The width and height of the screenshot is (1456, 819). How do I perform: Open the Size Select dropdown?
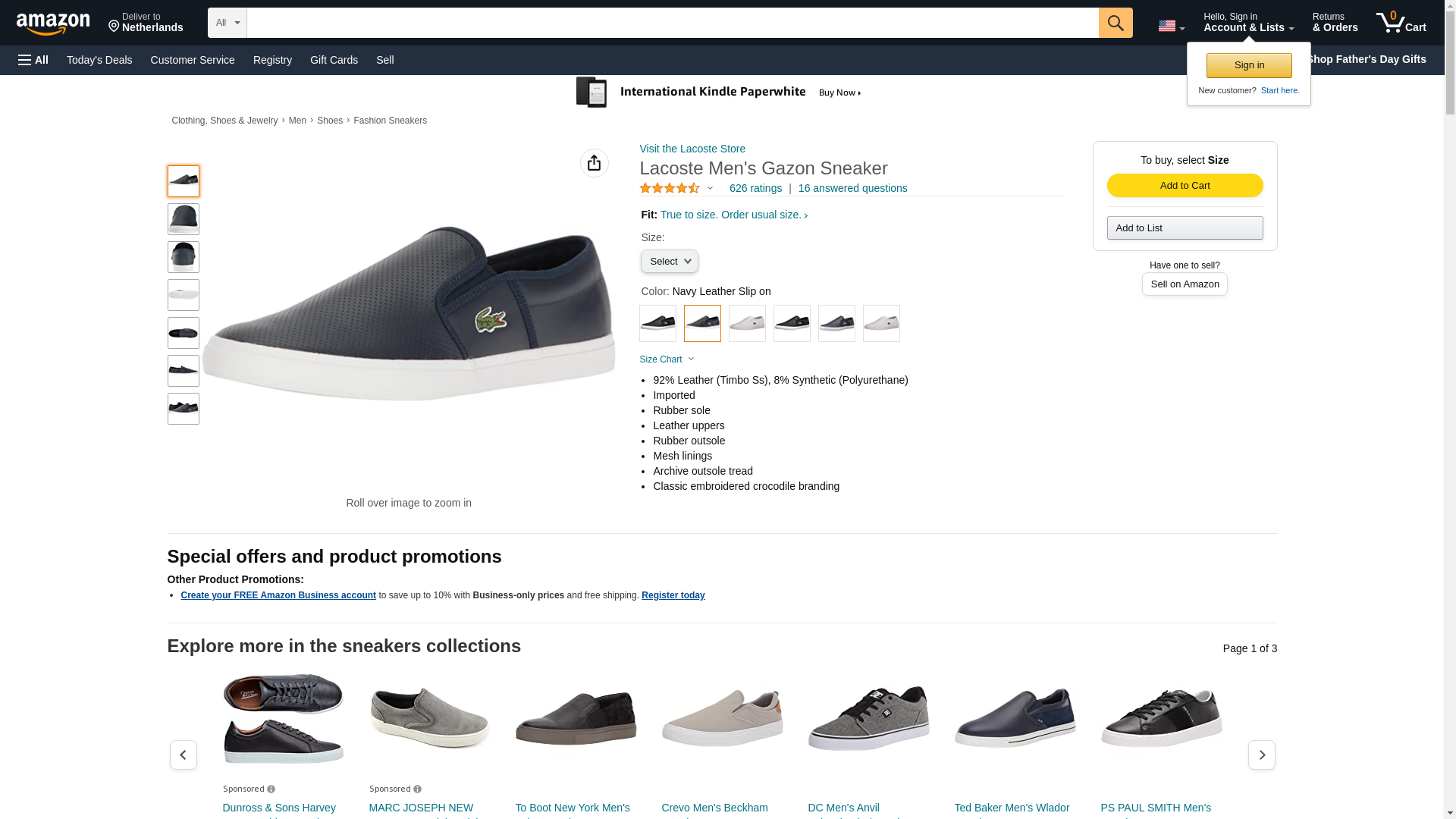669,262
